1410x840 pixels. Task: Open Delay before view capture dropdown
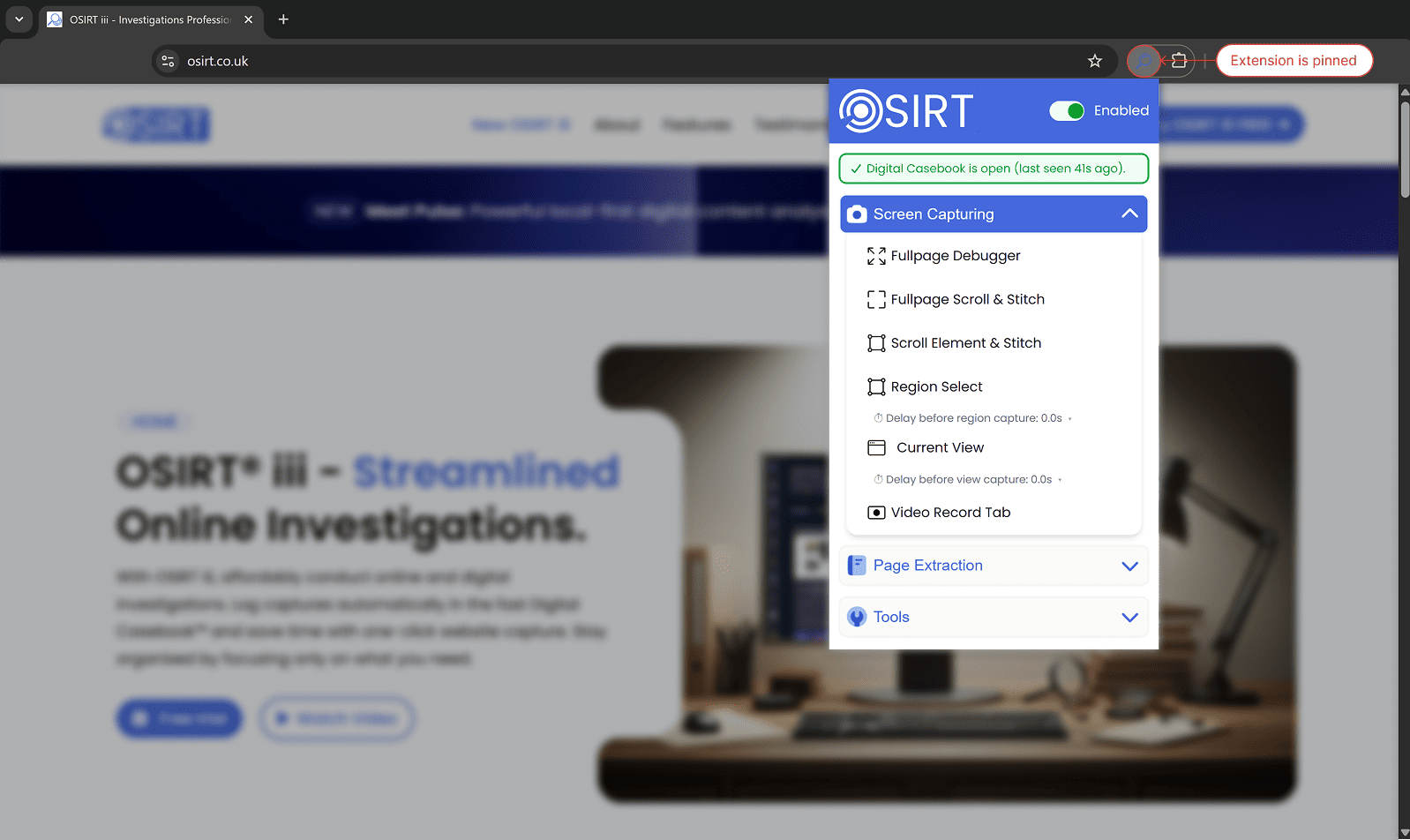[967, 480]
